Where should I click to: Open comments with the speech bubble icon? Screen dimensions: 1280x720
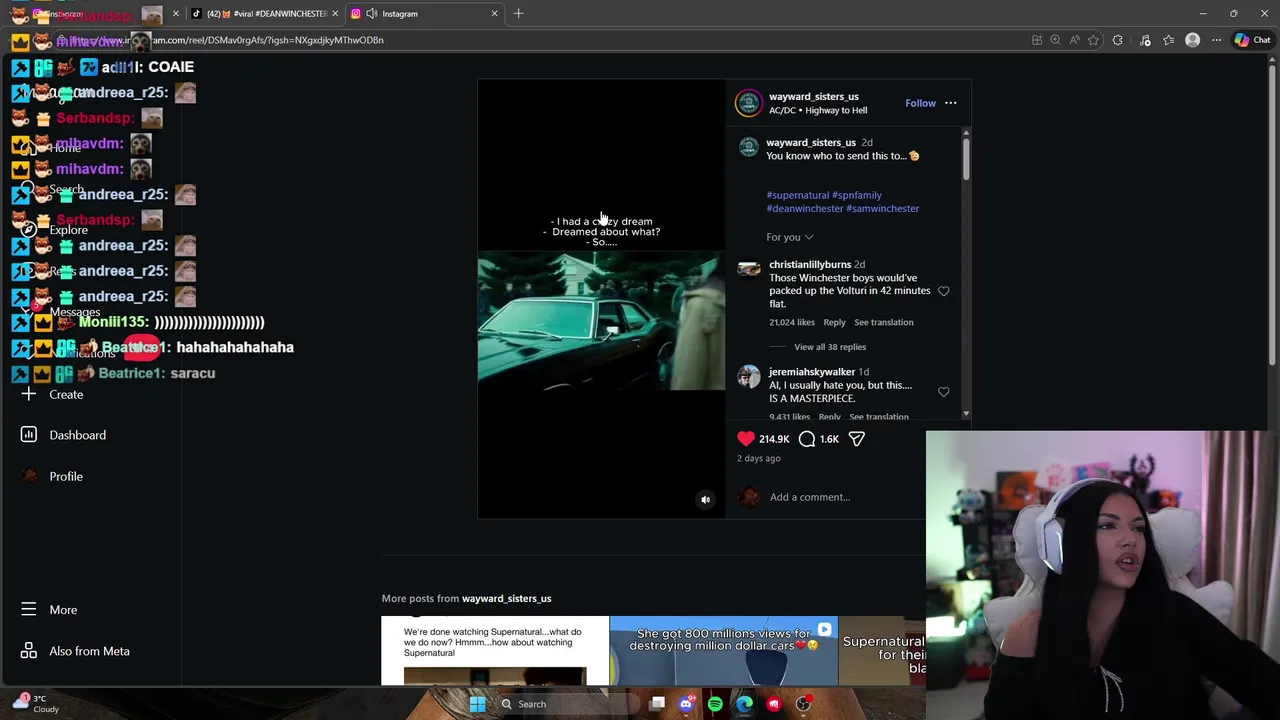click(807, 439)
